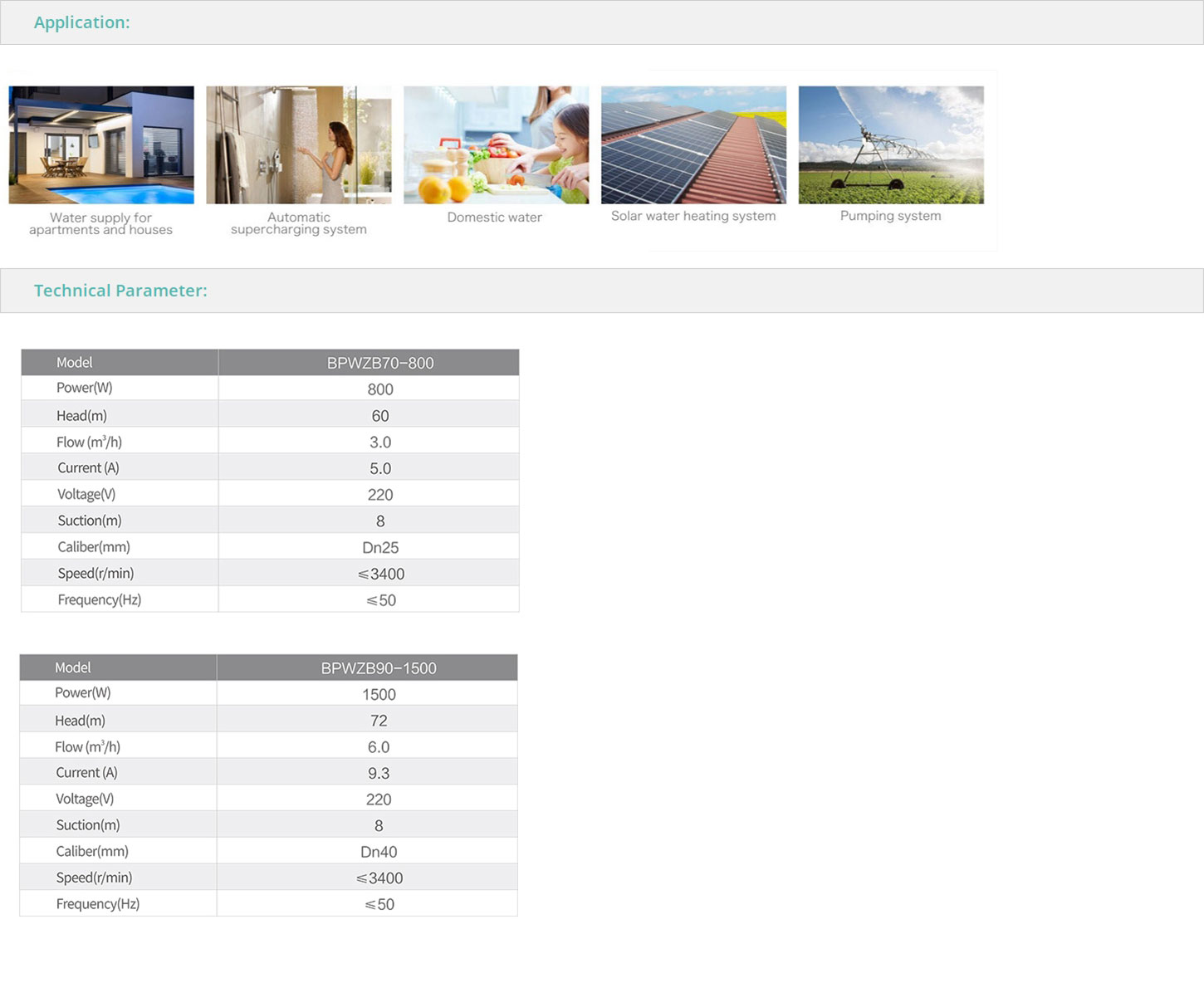Select the current value 9.3 cell
Image resolution: width=1204 pixels, height=983 pixels.
(x=367, y=773)
